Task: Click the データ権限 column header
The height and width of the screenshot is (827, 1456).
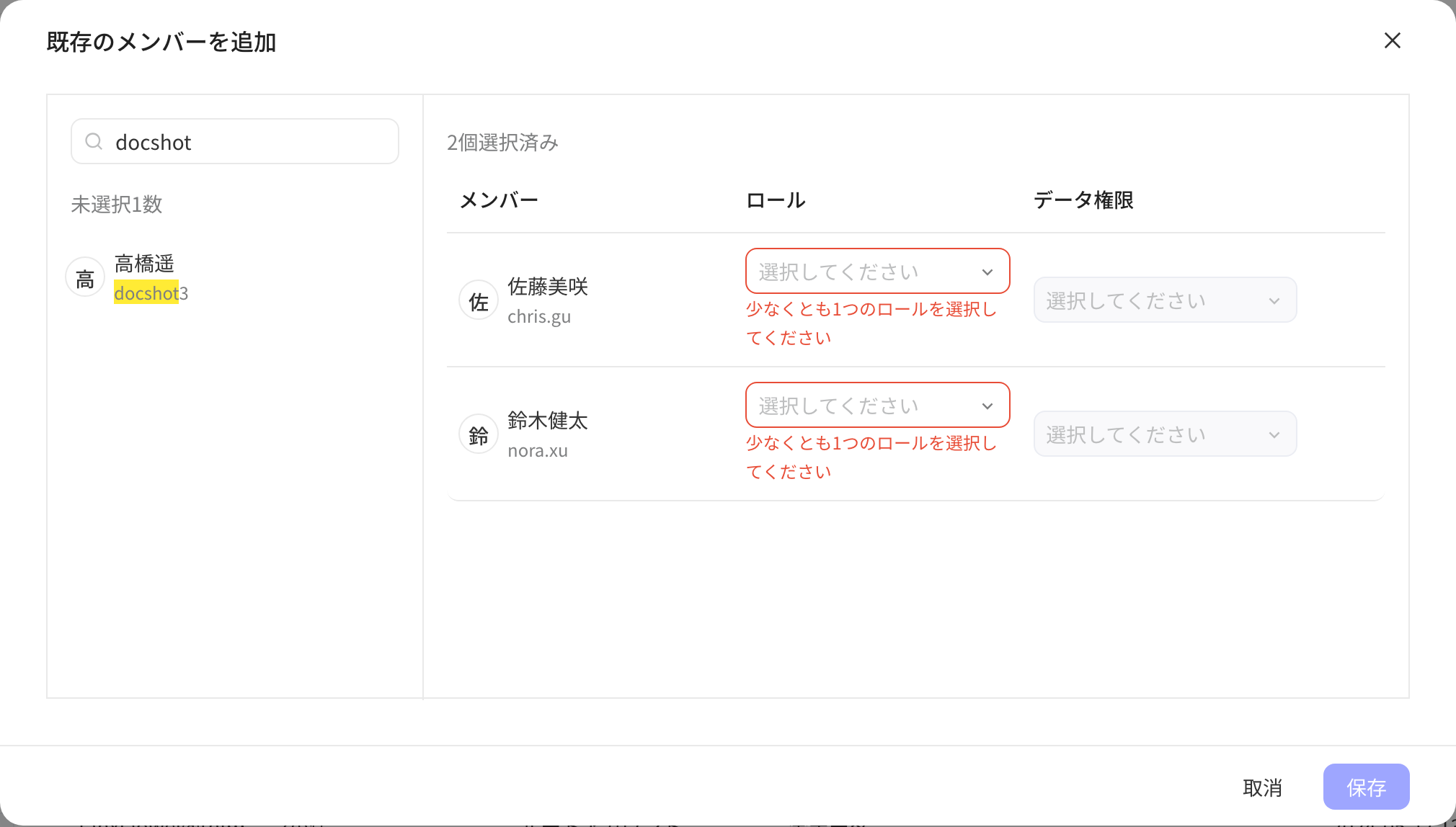Action: pyautogui.click(x=1083, y=200)
